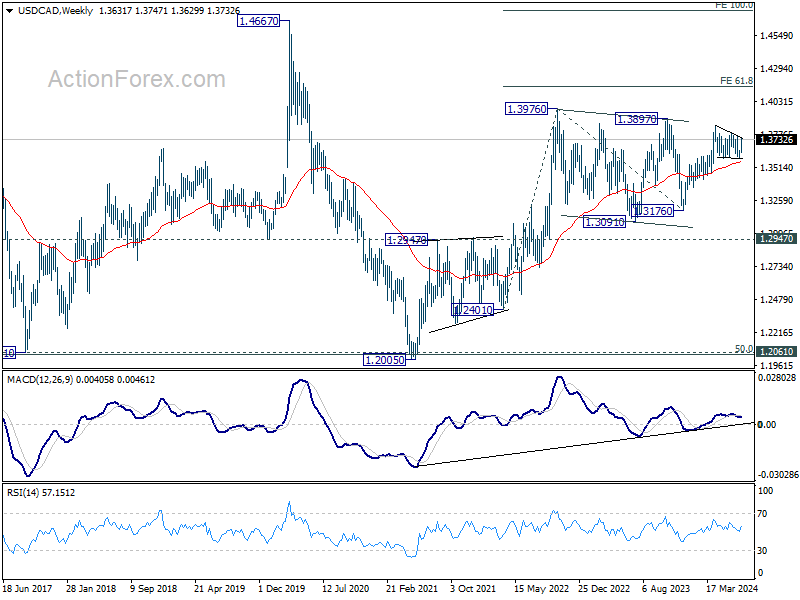Click the 1.19615 price axis value
800x600 pixels.
coord(777,365)
